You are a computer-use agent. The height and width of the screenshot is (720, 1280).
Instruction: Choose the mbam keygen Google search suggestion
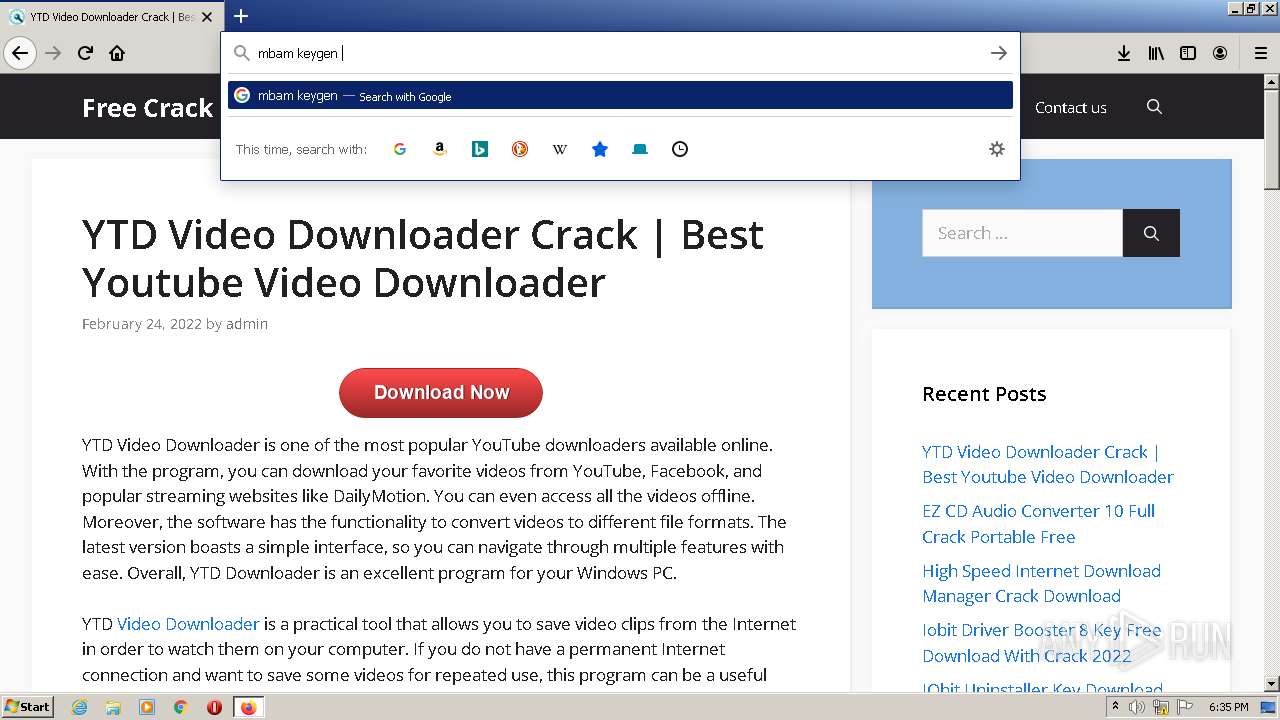(620, 95)
